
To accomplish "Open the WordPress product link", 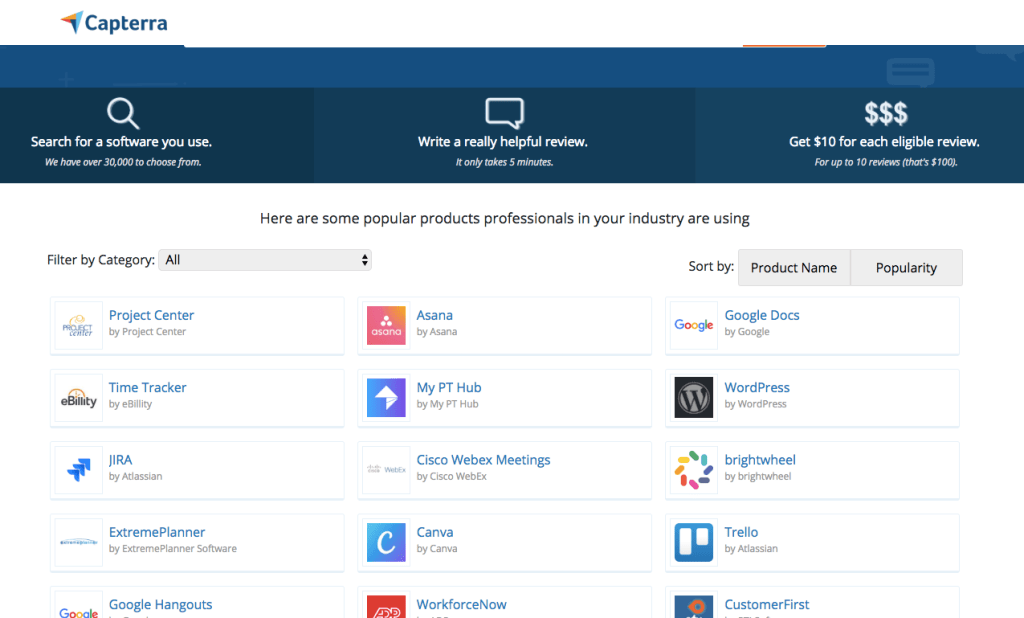I will pyautogui.click(x=757, y=387).
